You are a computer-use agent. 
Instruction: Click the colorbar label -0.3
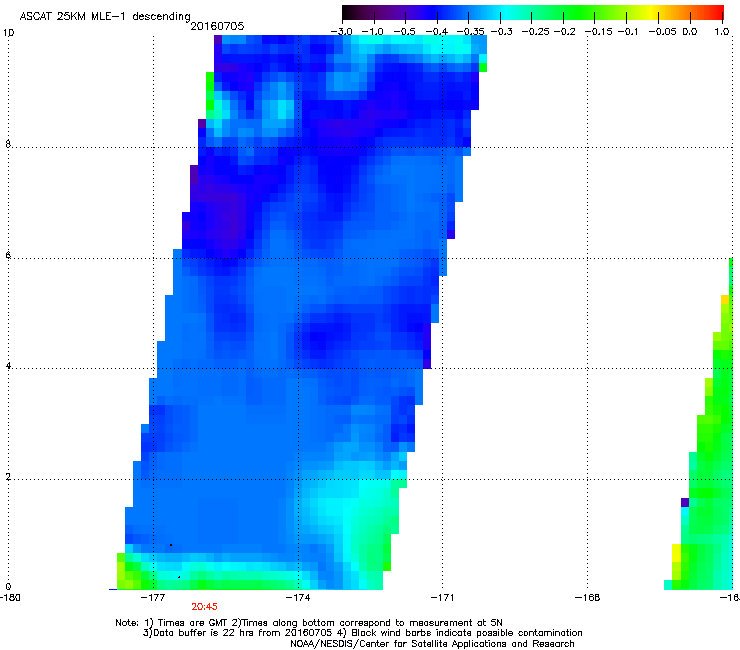coord(501,31)
